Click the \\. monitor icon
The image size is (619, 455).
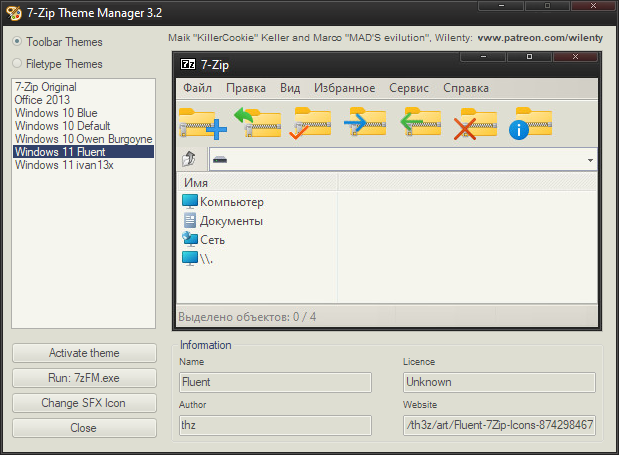click(x=189, y=258)
